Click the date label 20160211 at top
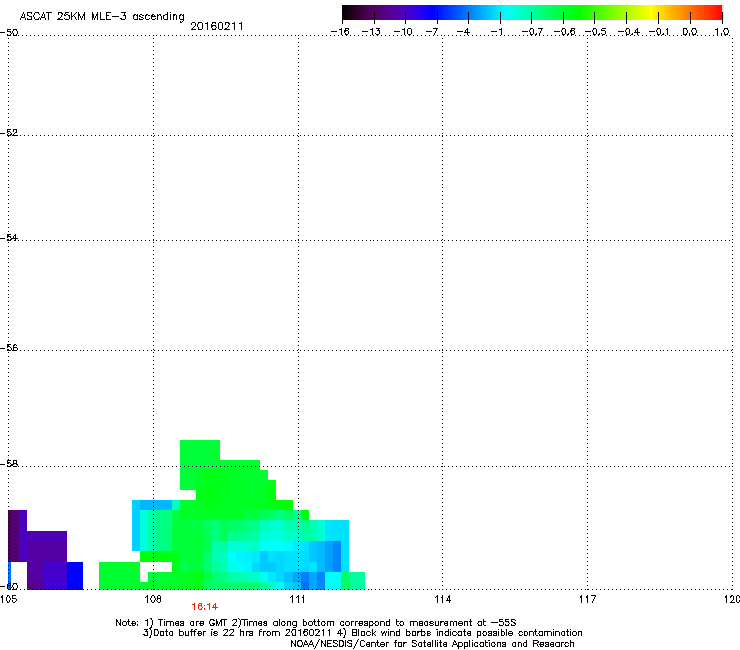740x650 pixels. [x=217, y=26]
